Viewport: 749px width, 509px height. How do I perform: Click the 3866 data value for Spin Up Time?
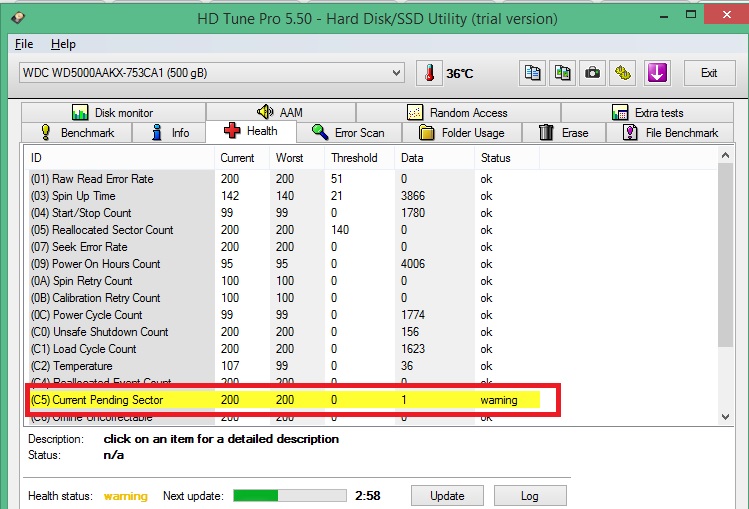tap(413, 196)
